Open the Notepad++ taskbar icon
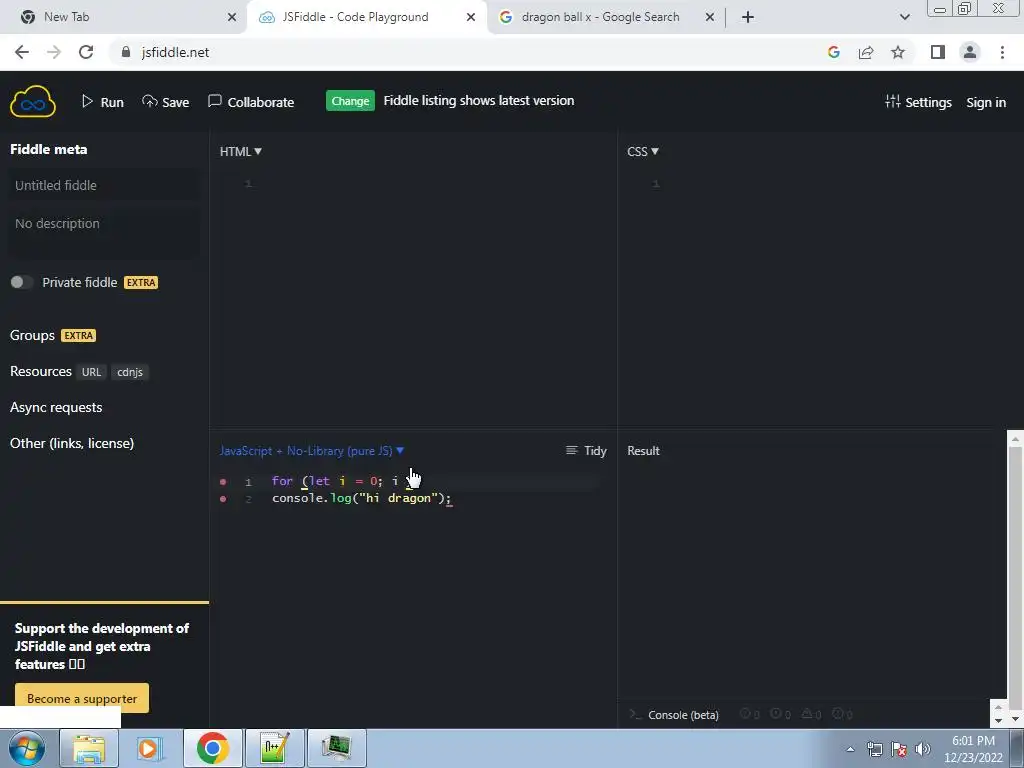 [x=274, y=748]
